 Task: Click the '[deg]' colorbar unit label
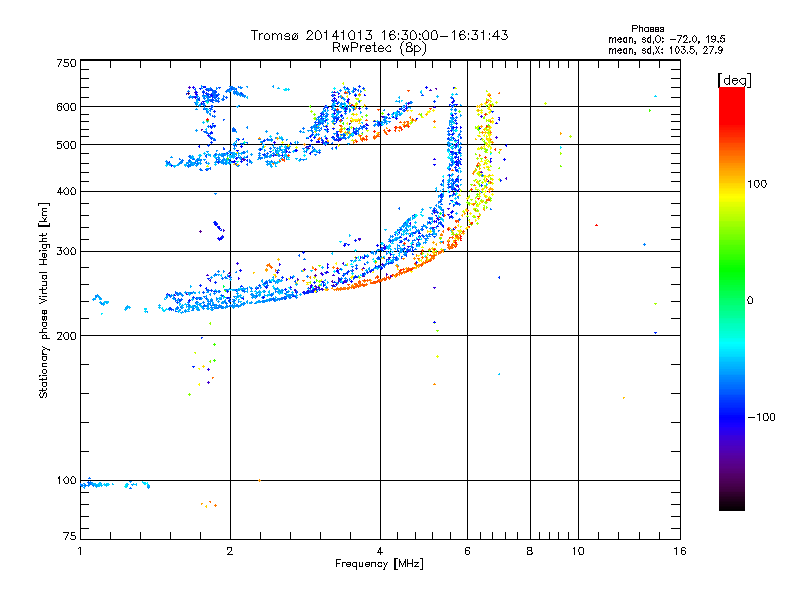734,80
